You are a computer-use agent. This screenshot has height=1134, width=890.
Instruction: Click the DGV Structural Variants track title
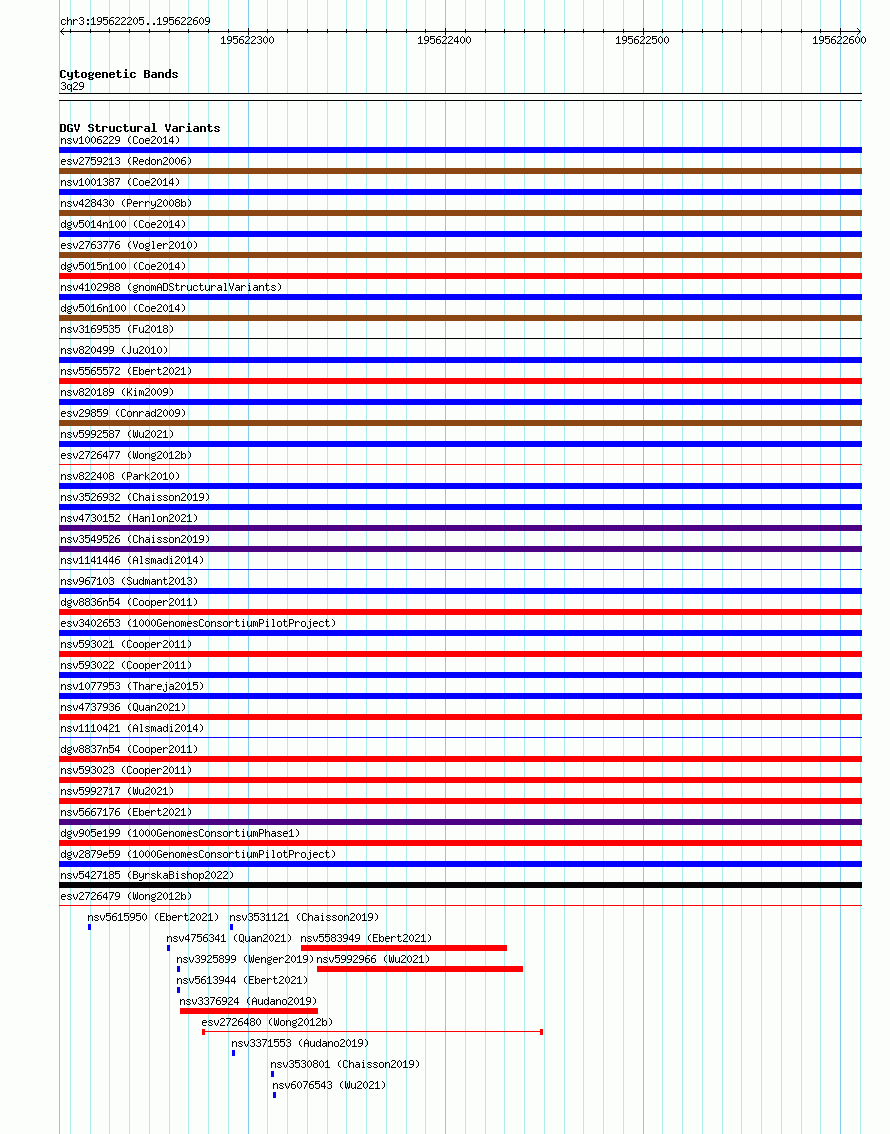pos(140,128)
